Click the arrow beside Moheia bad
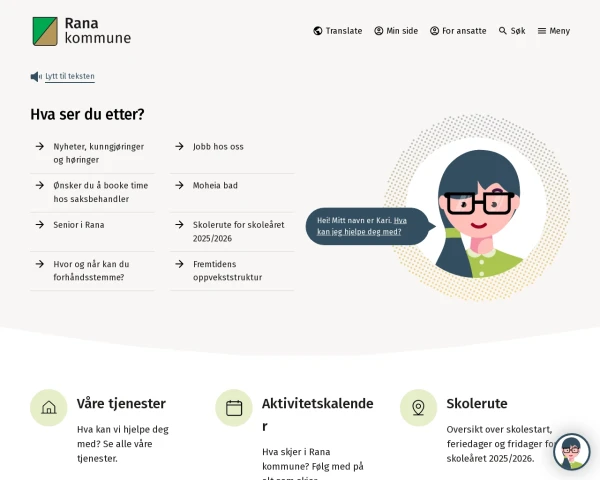Viewport: 600px width, 480px height. tap(179, 185)
